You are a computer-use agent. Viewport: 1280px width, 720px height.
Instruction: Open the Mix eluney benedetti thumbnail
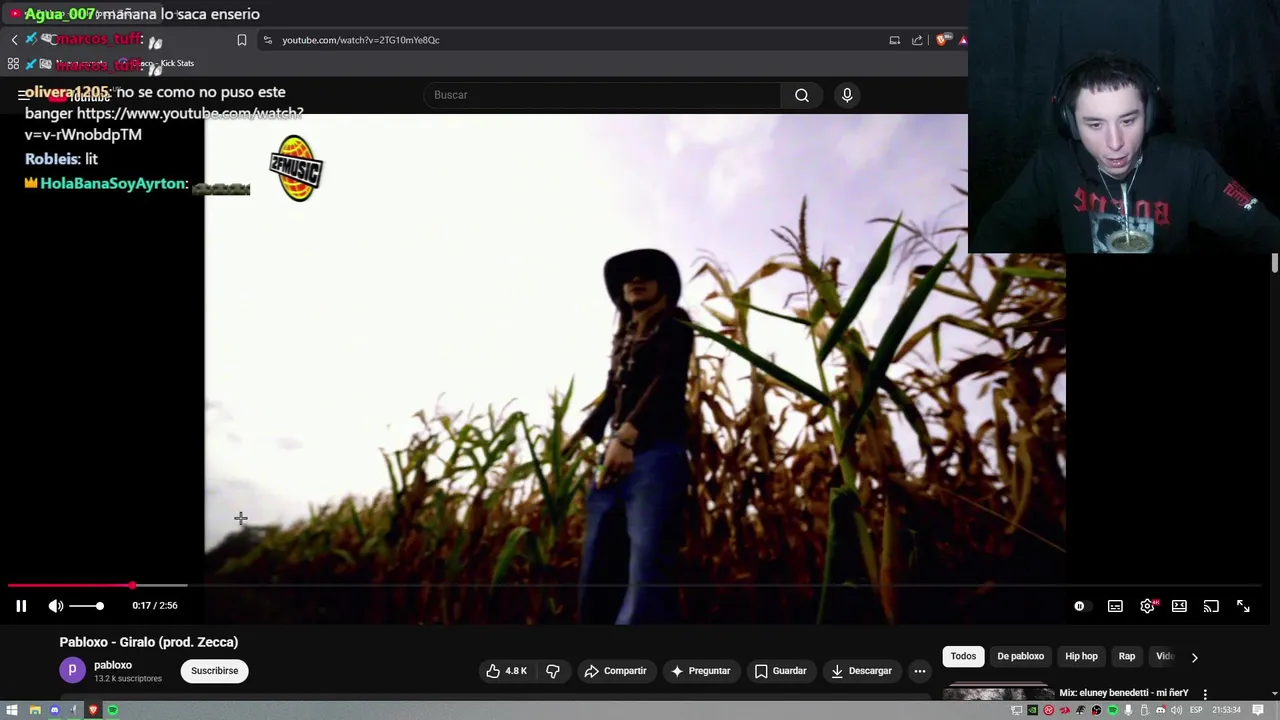click(x=998, y=694)
